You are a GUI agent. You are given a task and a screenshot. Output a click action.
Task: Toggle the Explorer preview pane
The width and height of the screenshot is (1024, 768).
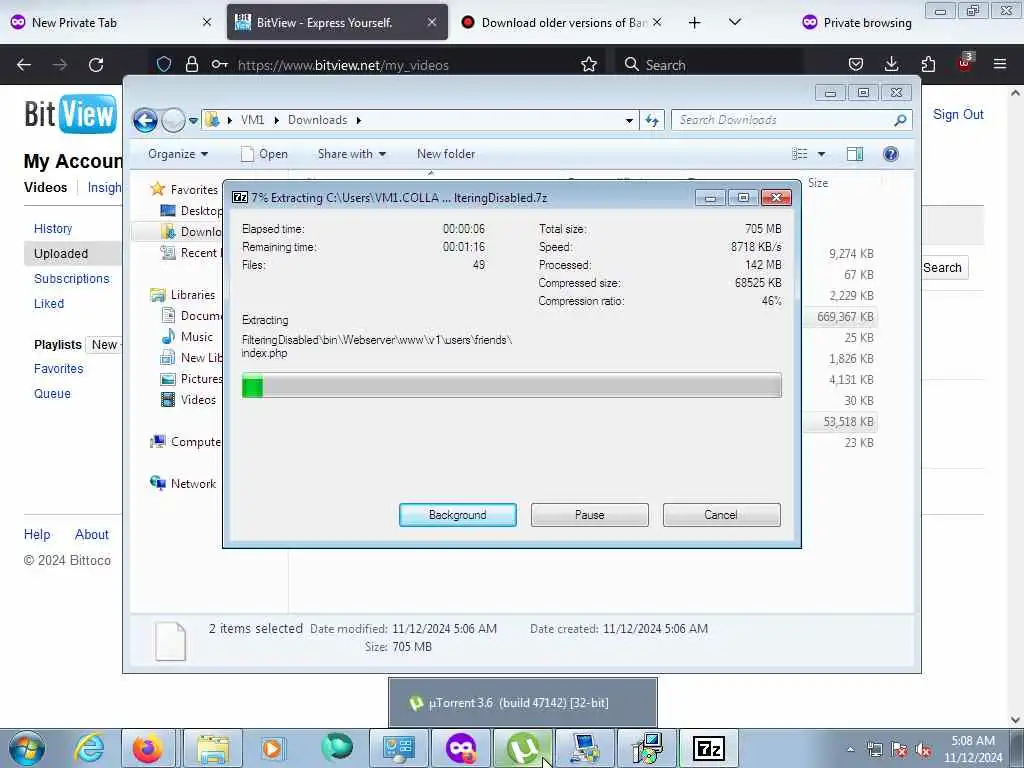[855, 154]
